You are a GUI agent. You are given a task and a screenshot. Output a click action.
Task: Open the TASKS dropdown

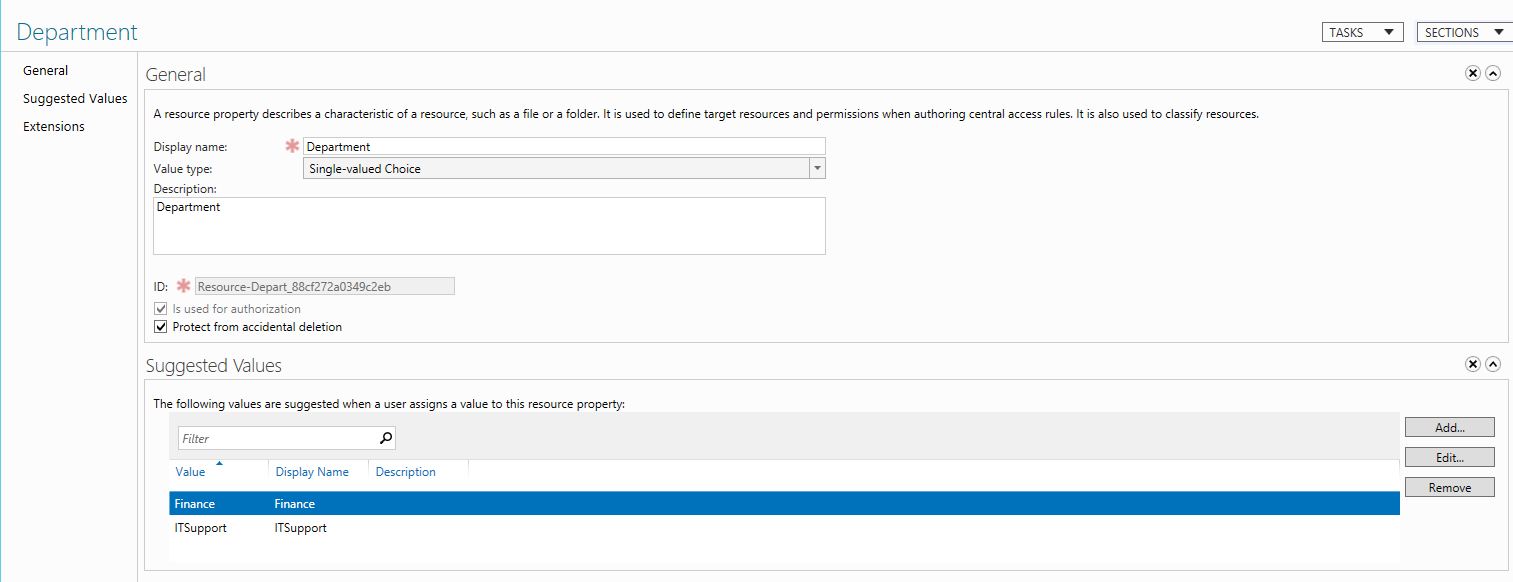click(1362, 31)
